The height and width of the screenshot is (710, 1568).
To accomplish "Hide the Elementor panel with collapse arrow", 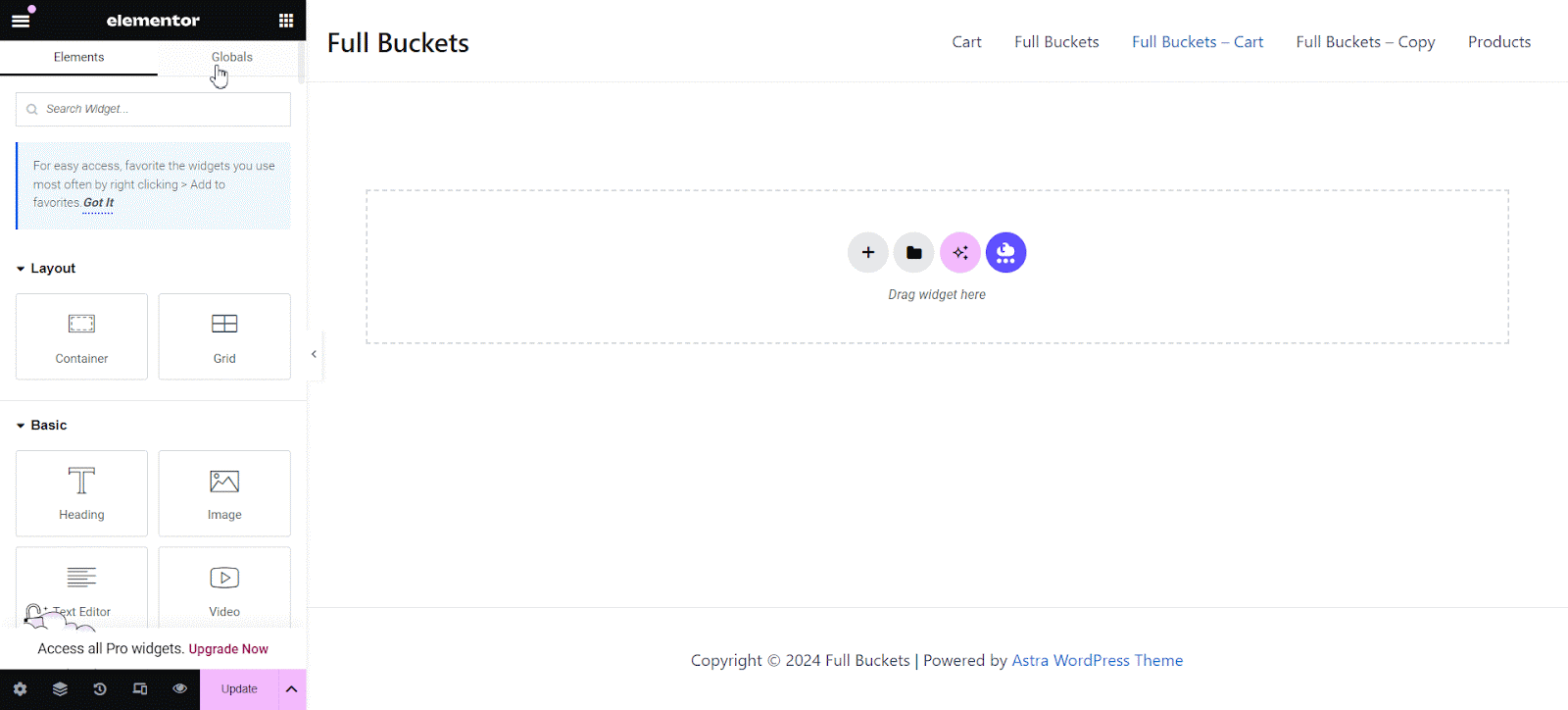I will click(314, 354).
